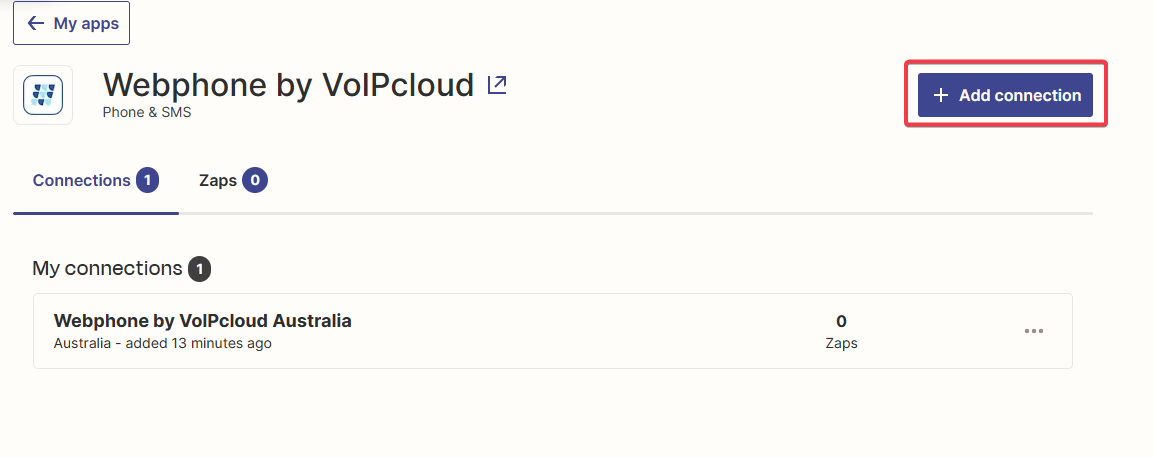Go back to My apps
The height and width of the screenshot is (457, 1154).
click(x=71, y=23)
